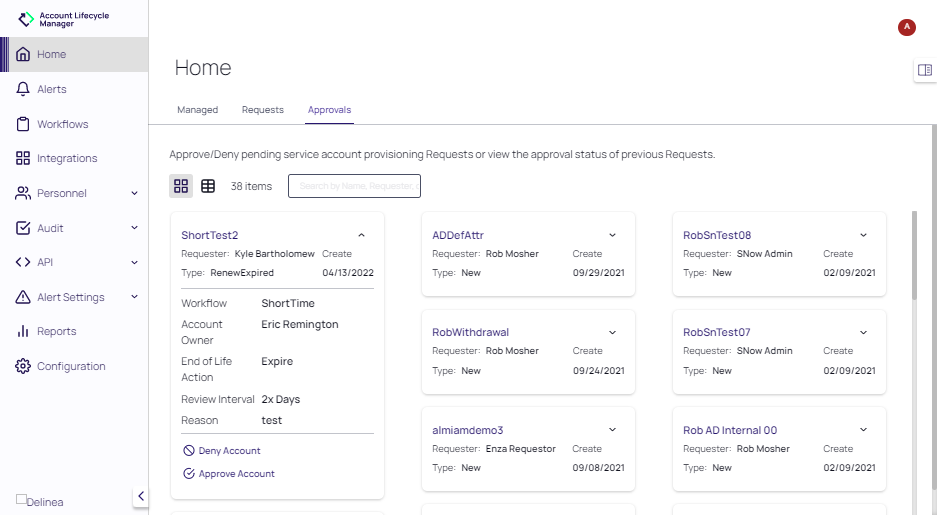This screenshot has height=515, width=937.
Task: Click the search by name input field
Action: tap(354, 186)
